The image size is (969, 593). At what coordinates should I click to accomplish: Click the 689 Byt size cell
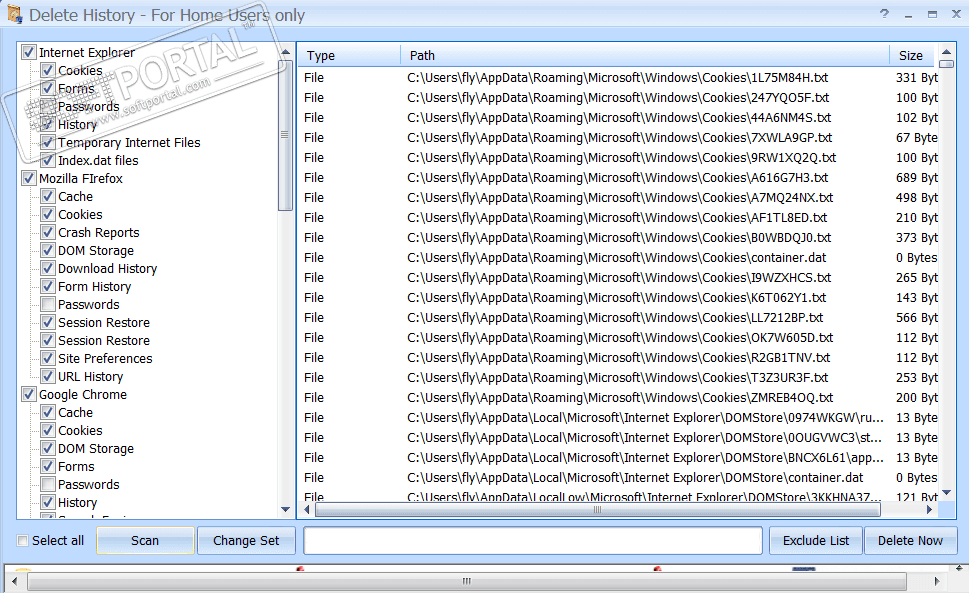[x=916, y=177]
